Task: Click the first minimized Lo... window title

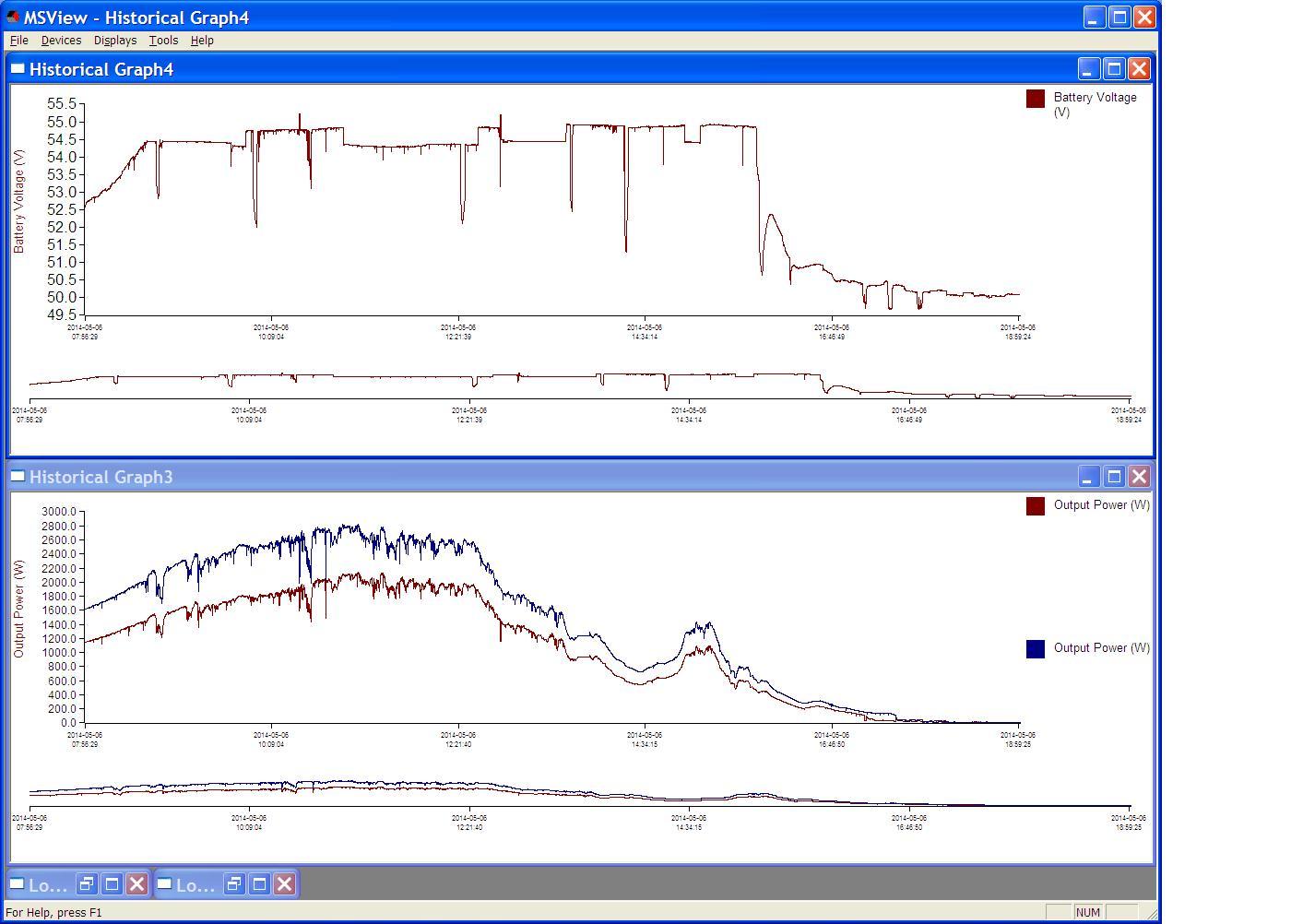Action: 47,885
